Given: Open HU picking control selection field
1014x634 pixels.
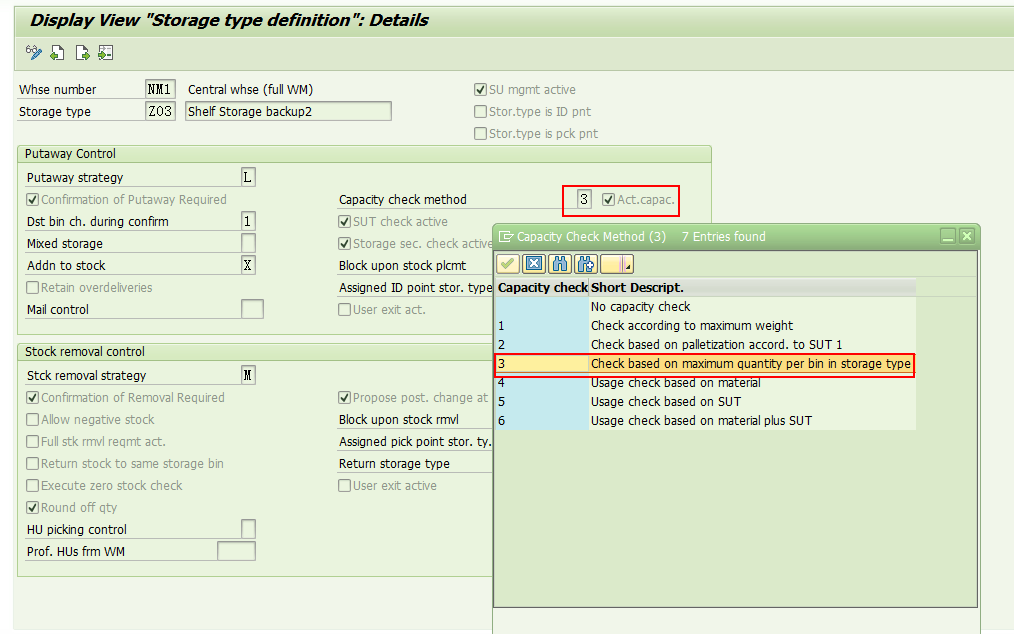Looking at the screenshot, I should (248, 529).
